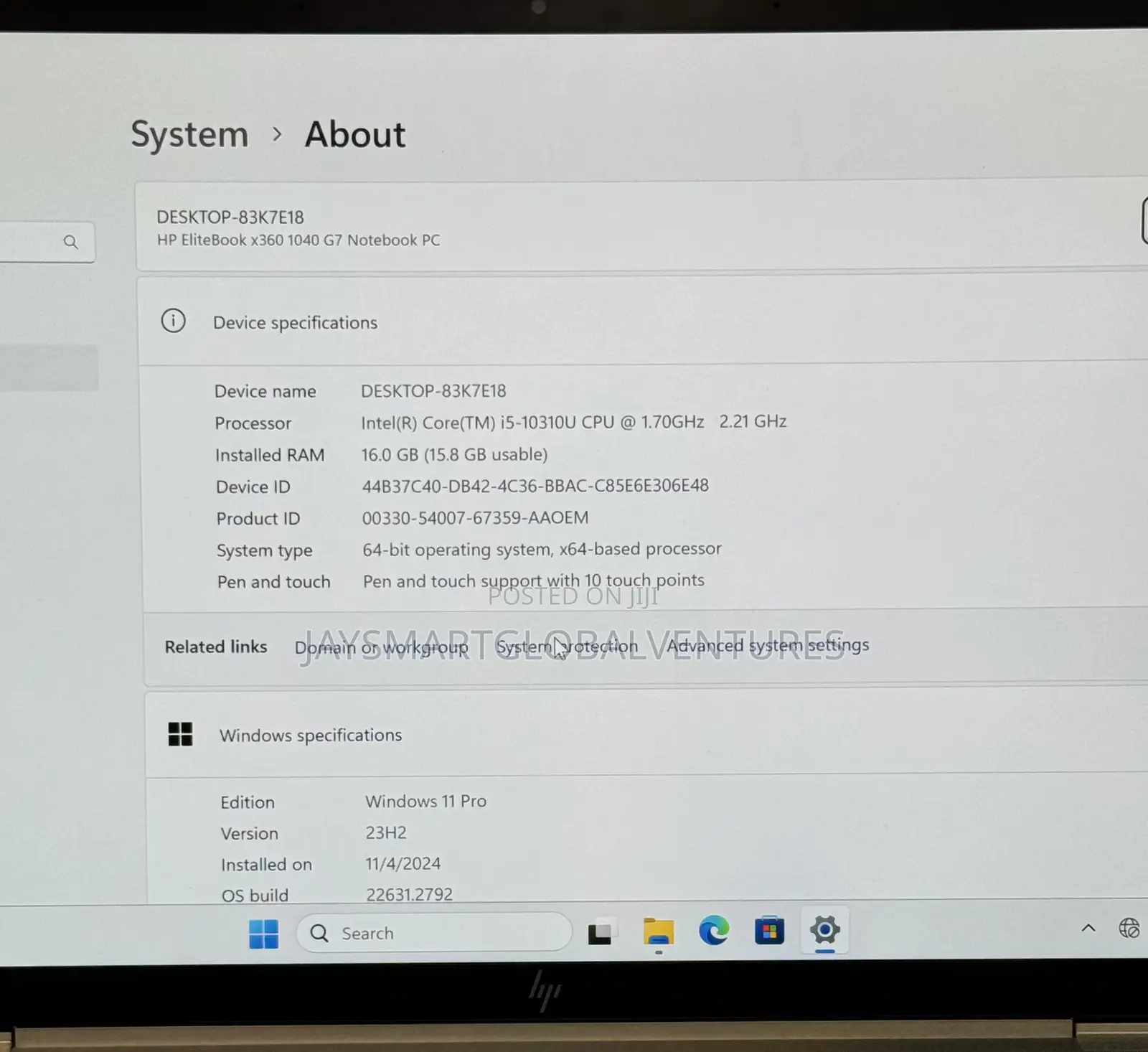
Task: Select Device ID value 44B37C40-DB42-4C36-BBAC-C85E6E306E48
Action: [535, 486]
